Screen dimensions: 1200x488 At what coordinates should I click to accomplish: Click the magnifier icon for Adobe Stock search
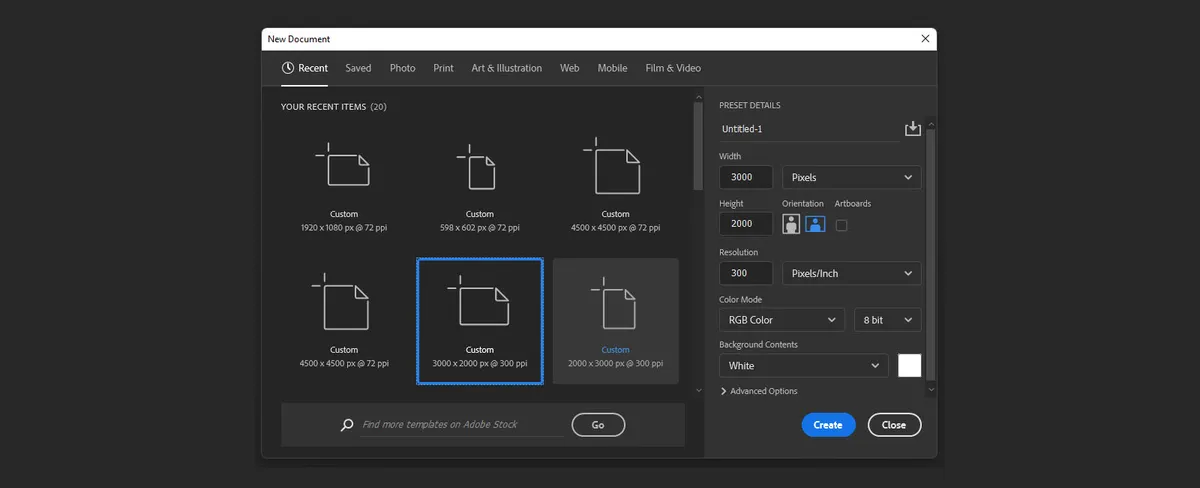[347, 425]
